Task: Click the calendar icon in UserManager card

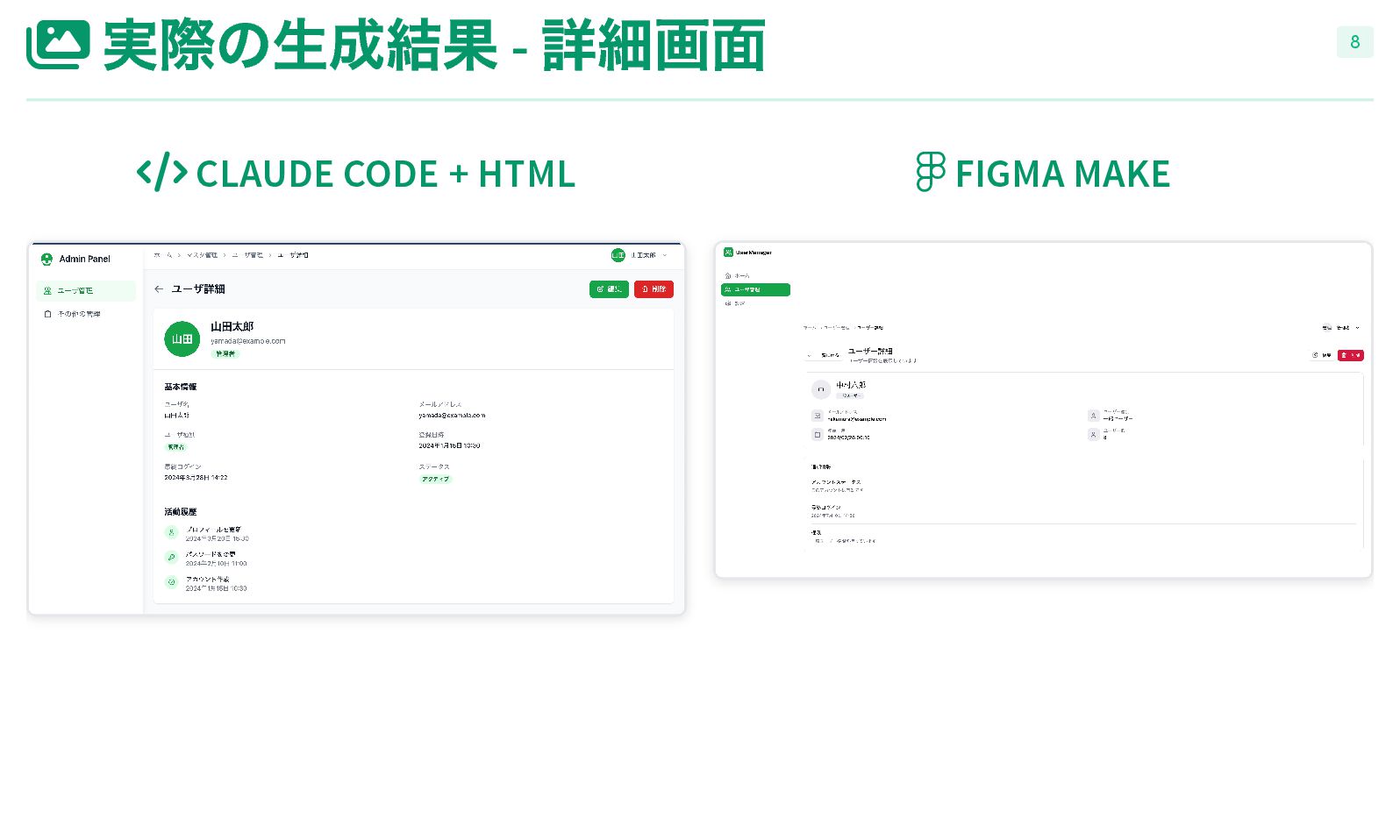Action: click(x=818, y=434)
